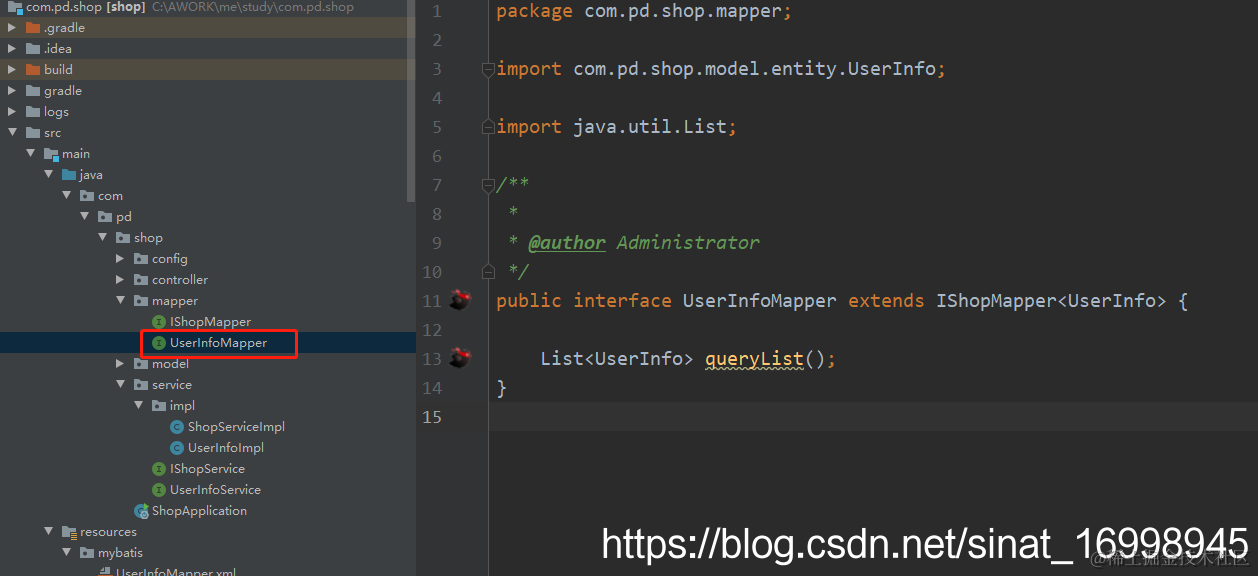Click the project tree vertical scrollbar

point(411,100)
